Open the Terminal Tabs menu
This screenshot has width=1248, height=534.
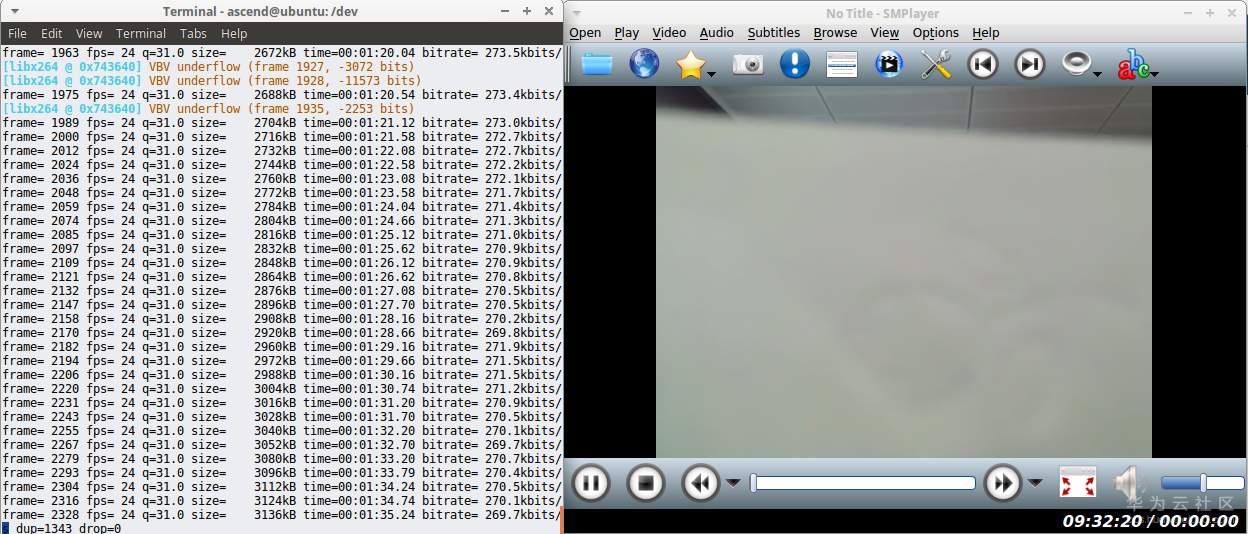pos(194,33)
